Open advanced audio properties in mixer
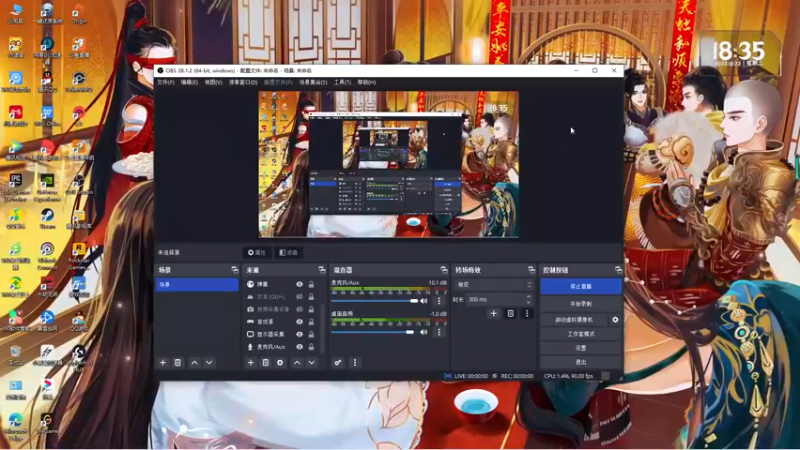The image size is (800, 450). pyautogui.click(x=338, y=363)
